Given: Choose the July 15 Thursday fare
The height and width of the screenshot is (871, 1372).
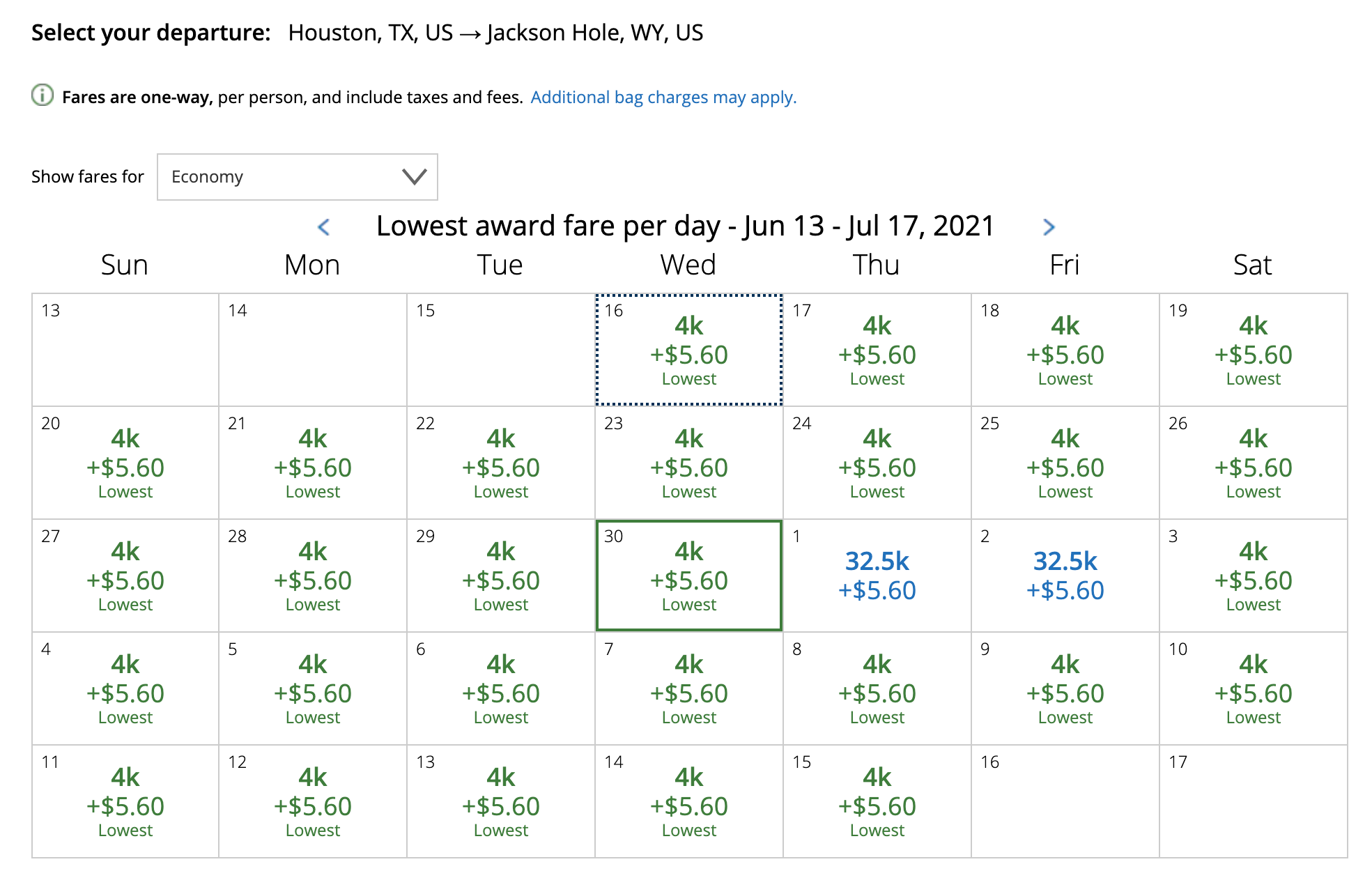Looking at the screenshot, I should pos(877,801).
